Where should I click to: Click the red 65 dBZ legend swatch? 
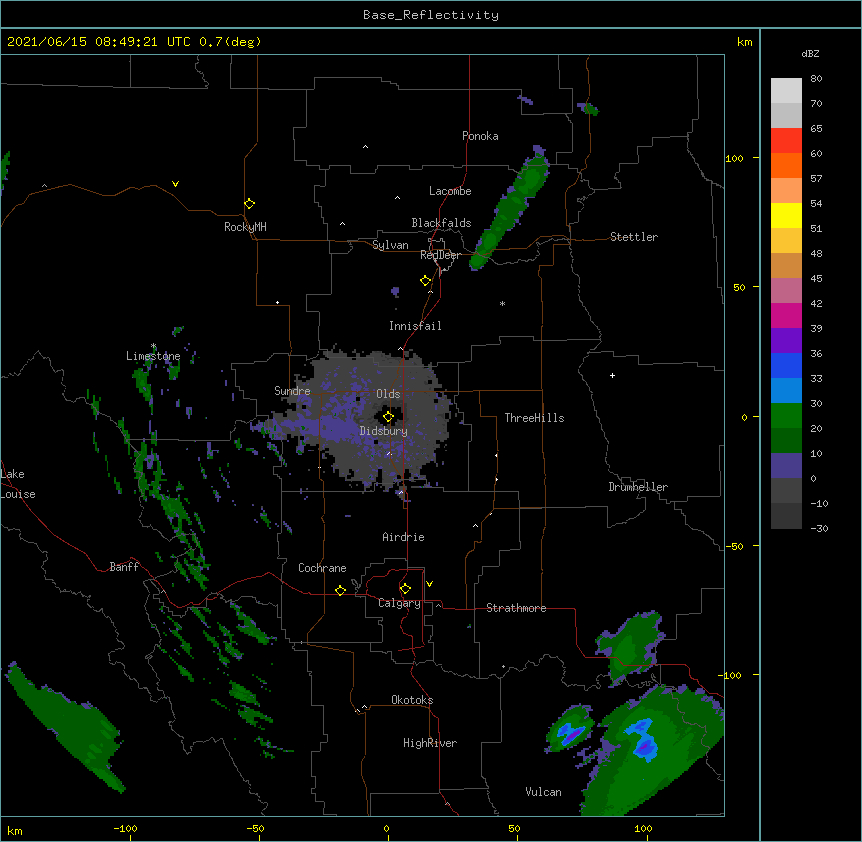click(x=786, y=141)
